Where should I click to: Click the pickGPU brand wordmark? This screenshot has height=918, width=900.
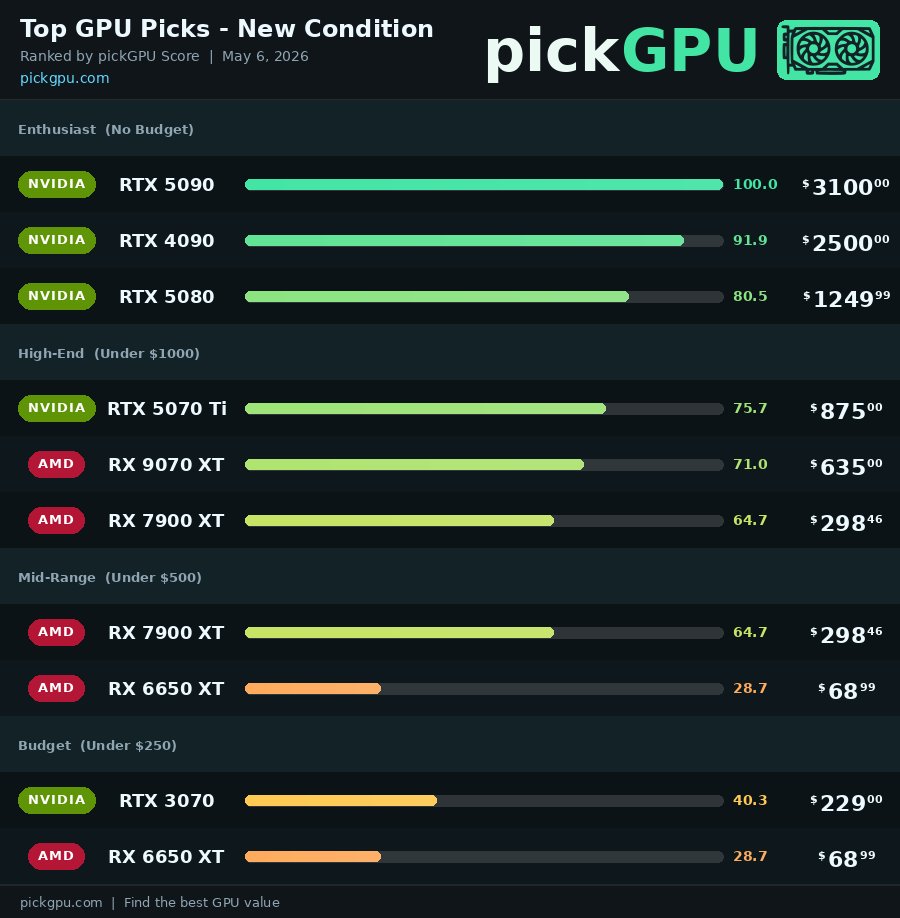pos(622,52)
